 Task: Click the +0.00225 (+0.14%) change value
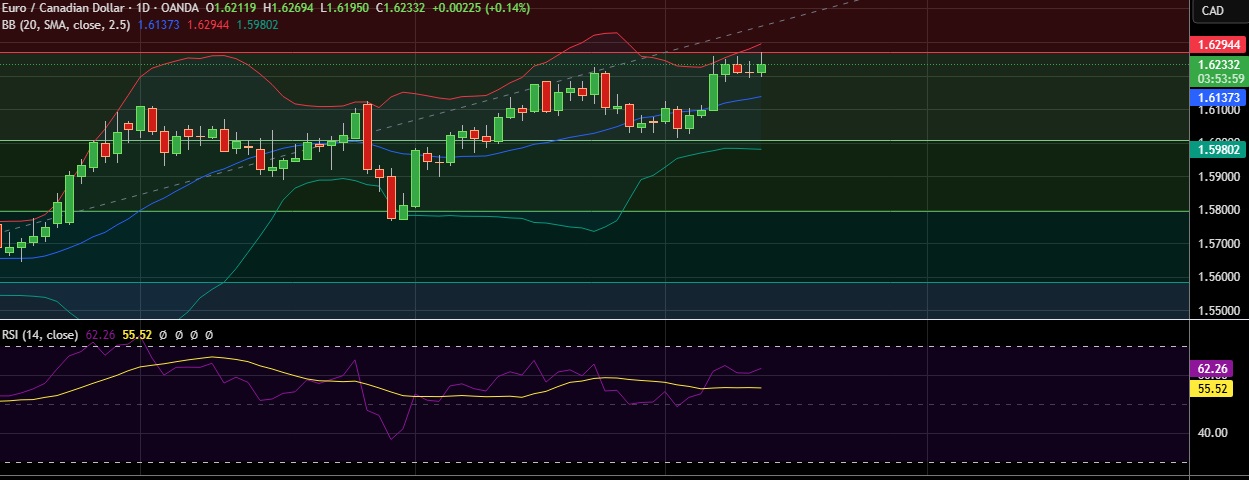pos(483,8)
